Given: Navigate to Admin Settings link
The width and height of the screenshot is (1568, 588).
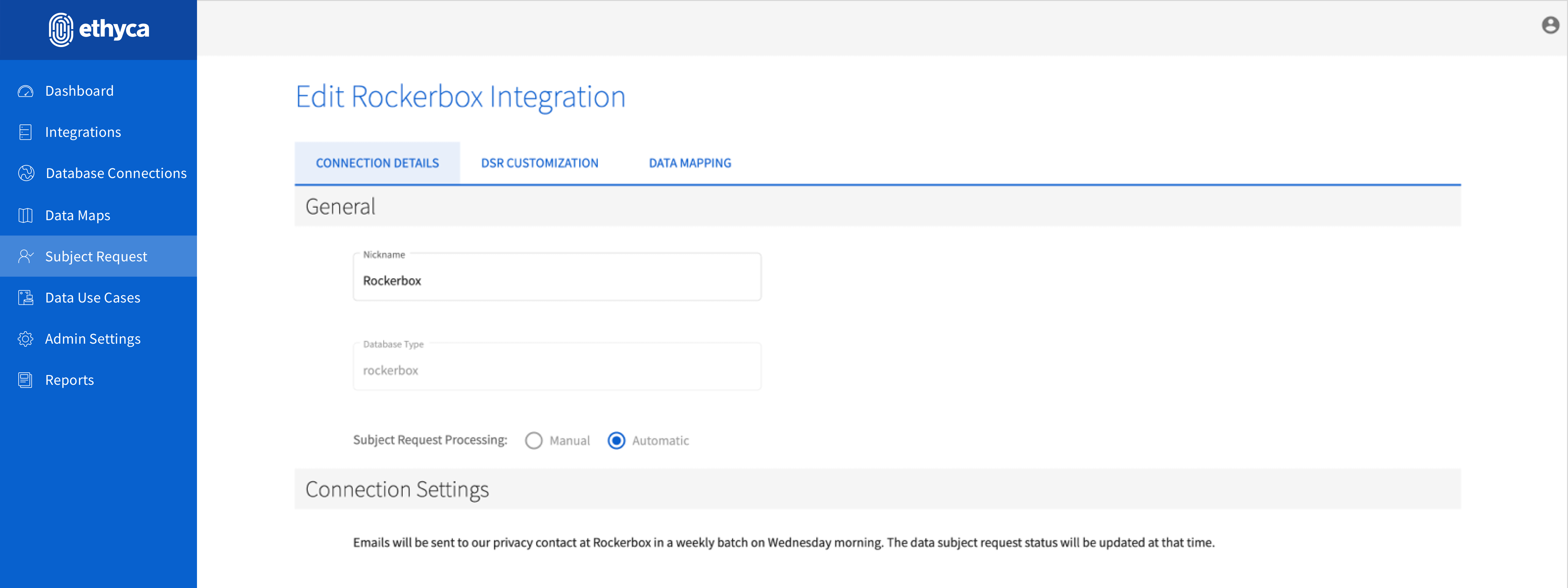Looking at the screenshot, I should (92, 339).
